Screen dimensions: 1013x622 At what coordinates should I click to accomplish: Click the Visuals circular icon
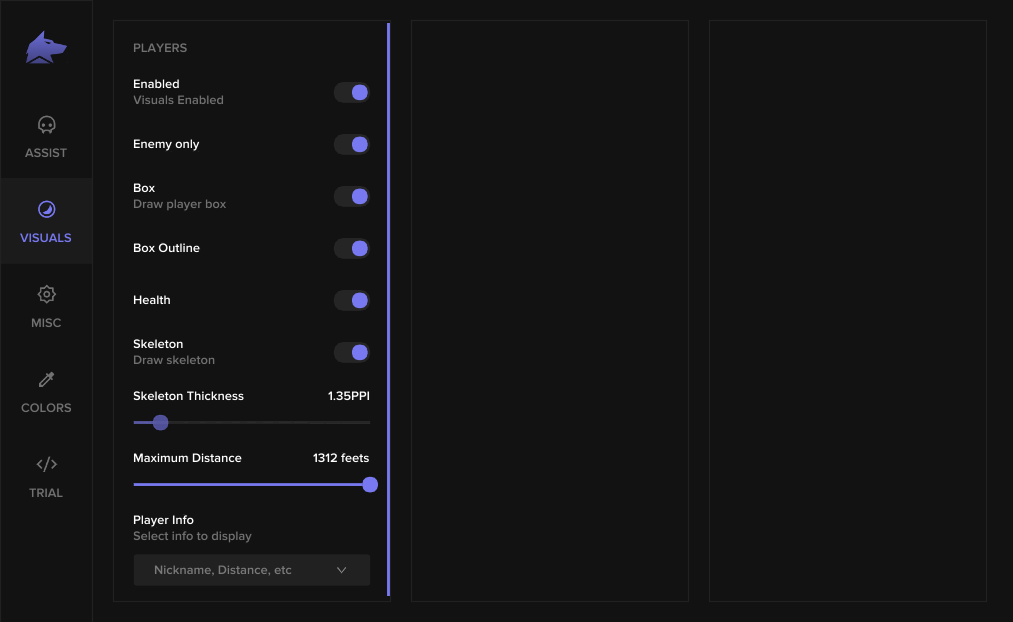[47, 209]
